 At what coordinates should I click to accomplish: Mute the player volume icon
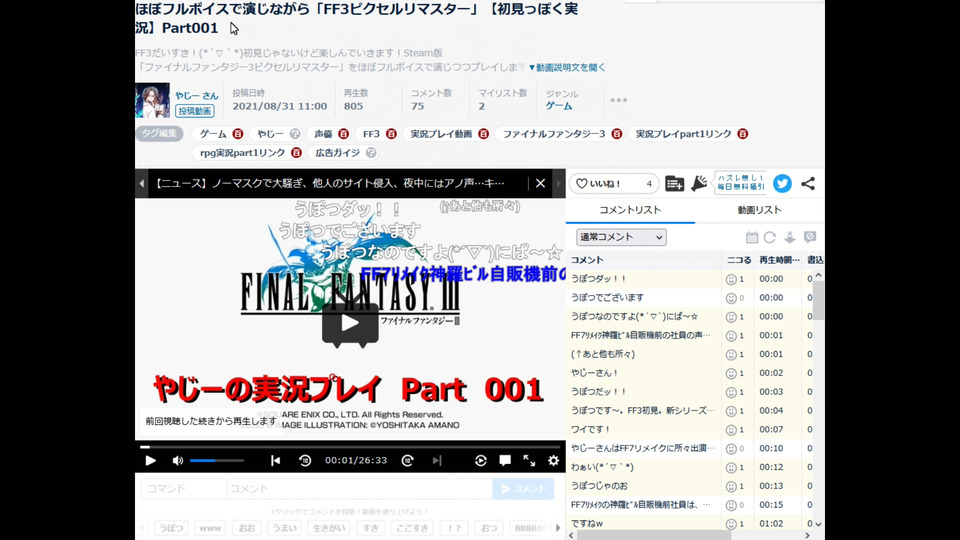[178, 460]
